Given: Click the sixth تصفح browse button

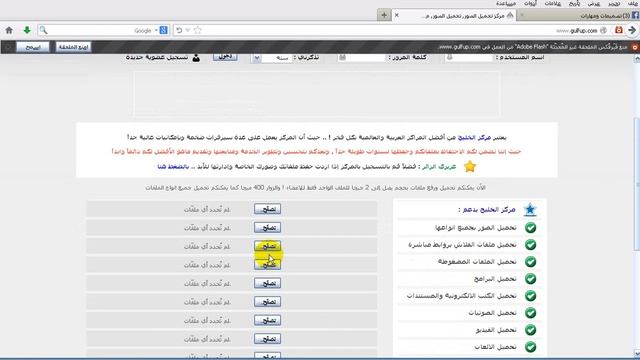Looking at the screenshot, I should [267, 302].
